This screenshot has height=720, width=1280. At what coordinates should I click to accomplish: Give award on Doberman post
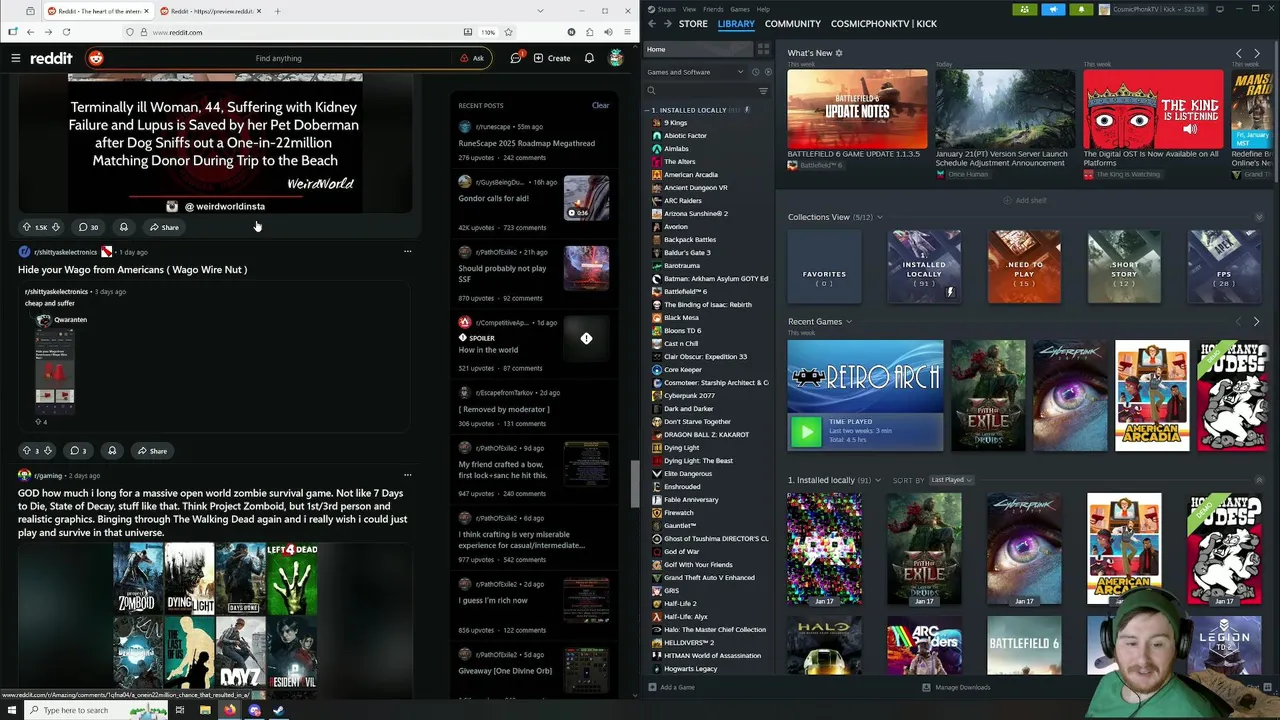pyautogui.click(x=123, y=227)
